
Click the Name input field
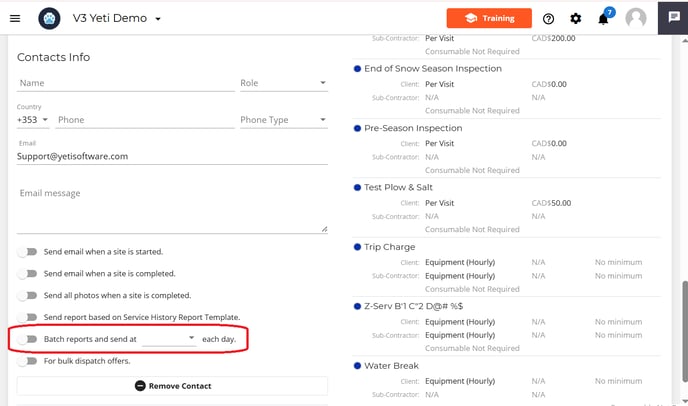[x=126, y=83]
